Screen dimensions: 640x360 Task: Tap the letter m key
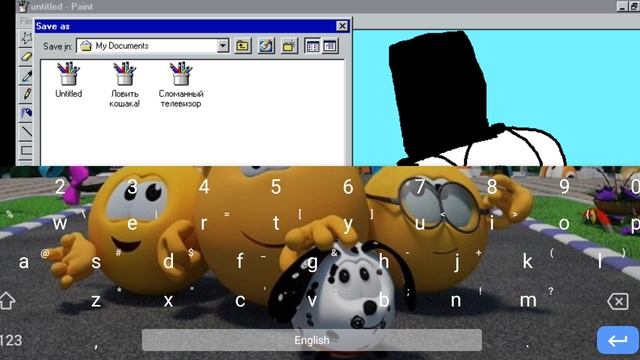pos(528,301)
